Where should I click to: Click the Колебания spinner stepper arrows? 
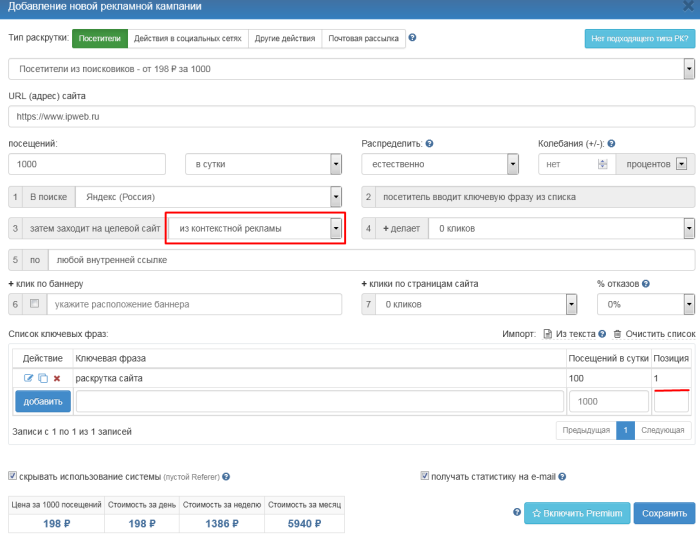pyautogui.click(x=602, y=164)
